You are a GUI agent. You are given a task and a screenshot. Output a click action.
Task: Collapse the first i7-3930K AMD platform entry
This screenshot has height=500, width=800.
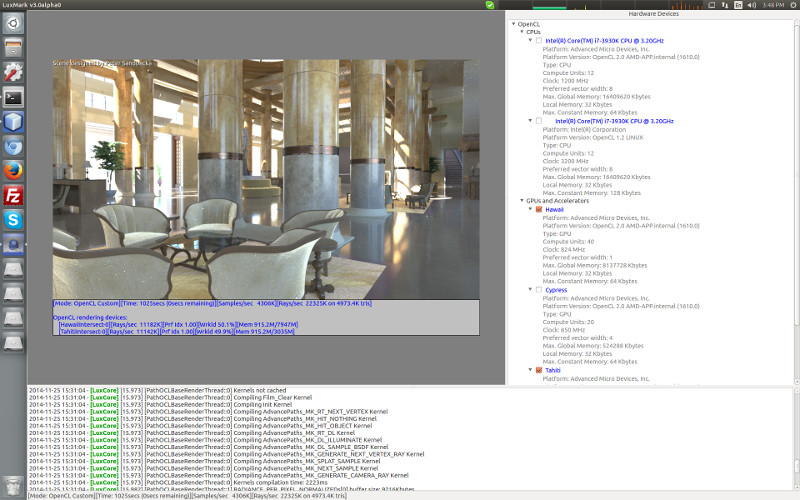tap(530, 40)
